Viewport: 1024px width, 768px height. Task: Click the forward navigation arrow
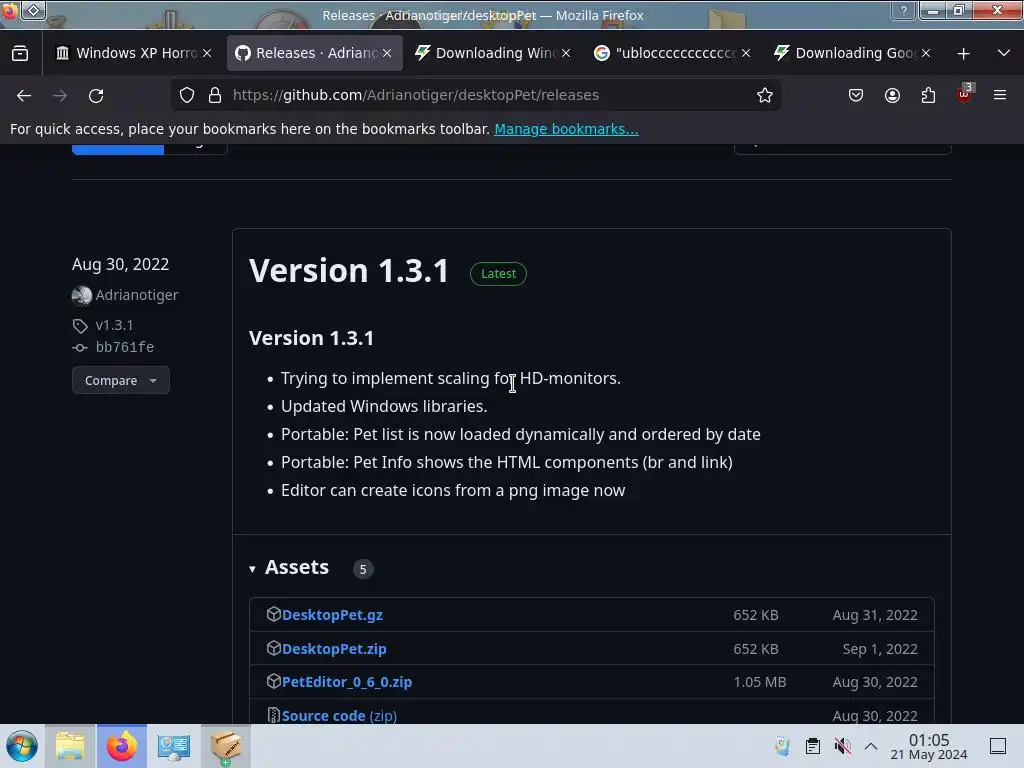[60, 95]
